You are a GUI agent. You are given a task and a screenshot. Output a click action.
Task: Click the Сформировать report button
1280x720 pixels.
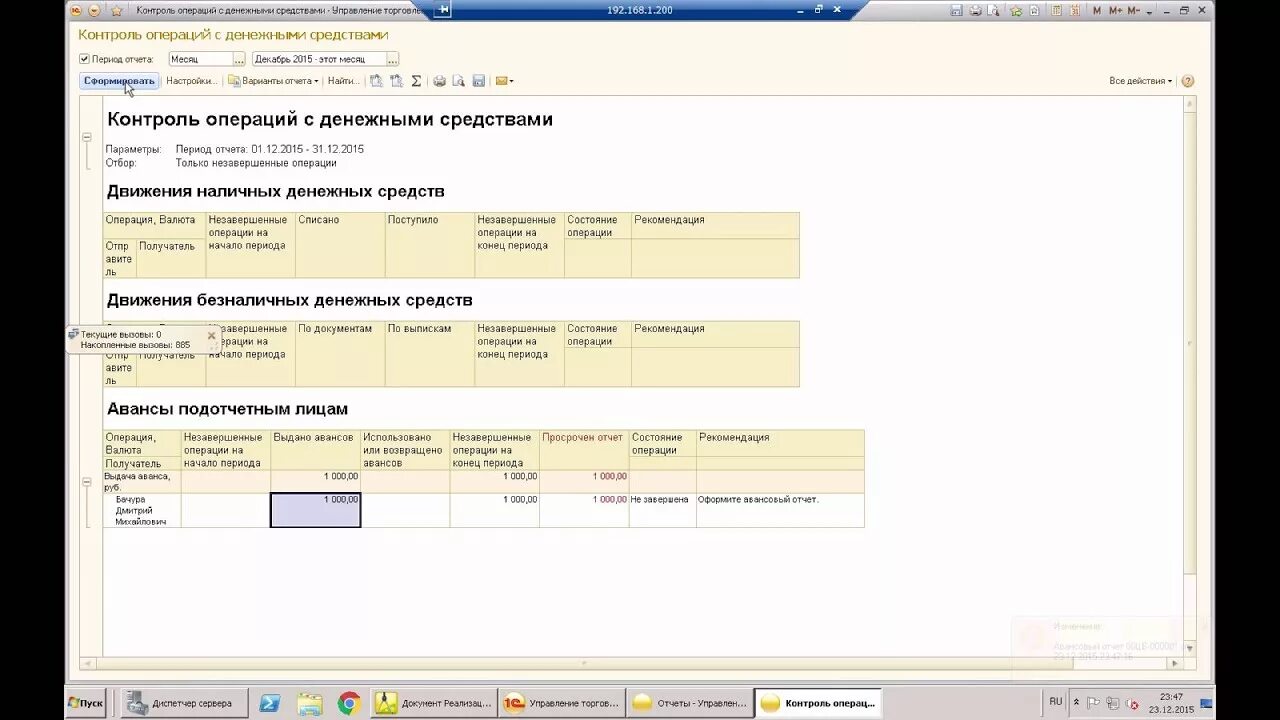point(119,81)
